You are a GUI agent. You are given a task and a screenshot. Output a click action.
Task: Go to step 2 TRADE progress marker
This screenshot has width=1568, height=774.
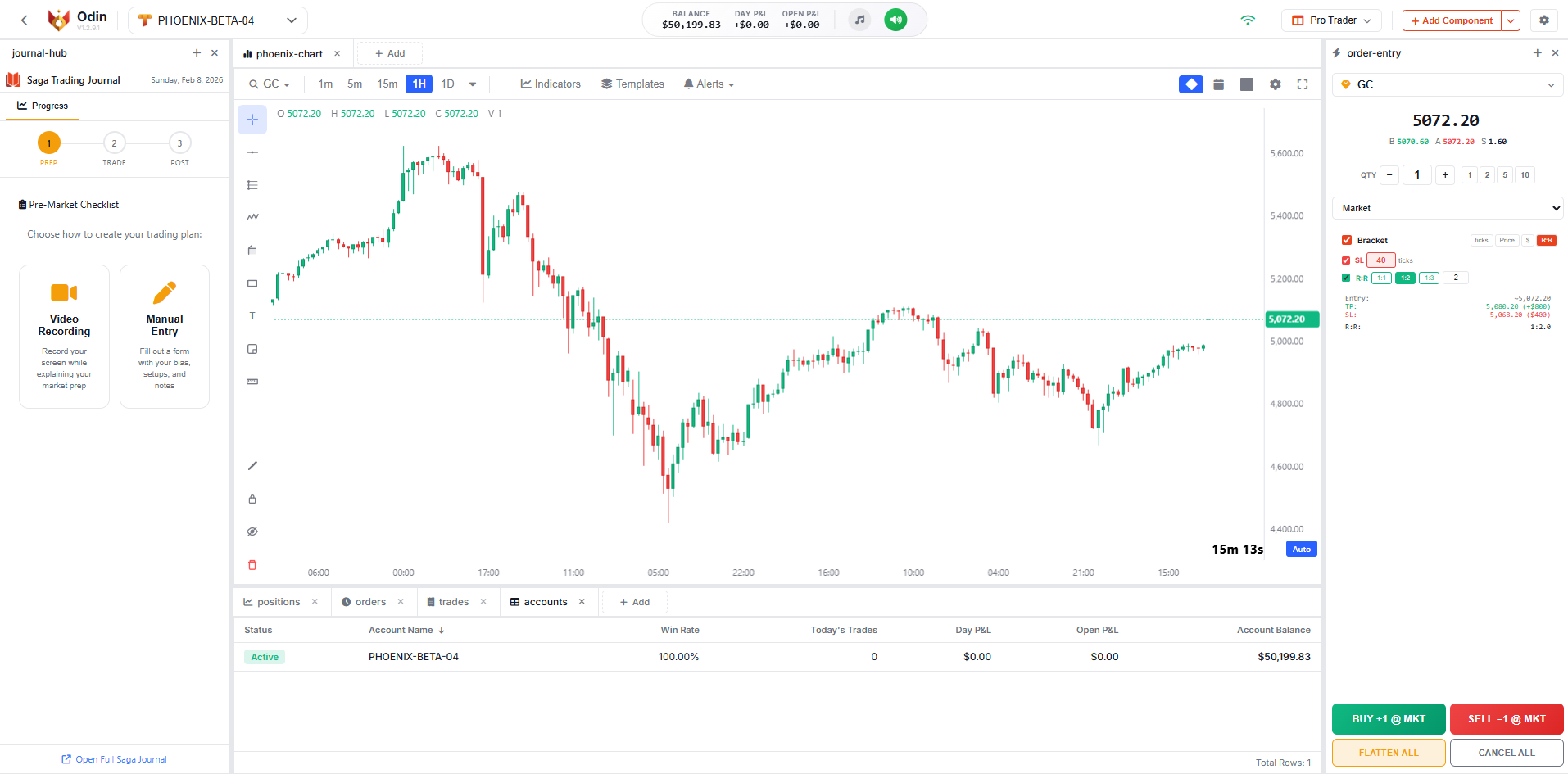(114, 143)
